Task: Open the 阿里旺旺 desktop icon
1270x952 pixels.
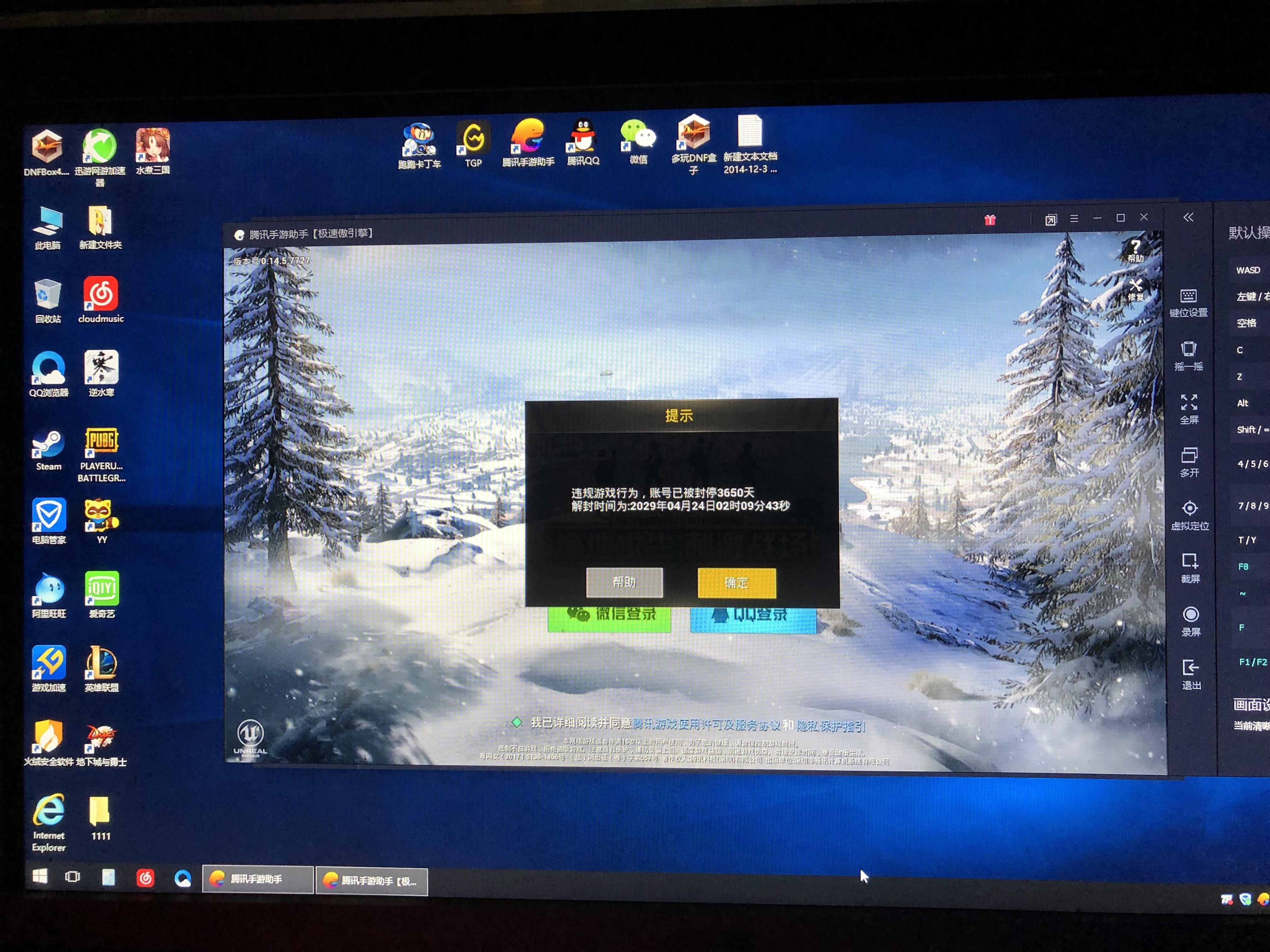Action: tap(49, 595)
